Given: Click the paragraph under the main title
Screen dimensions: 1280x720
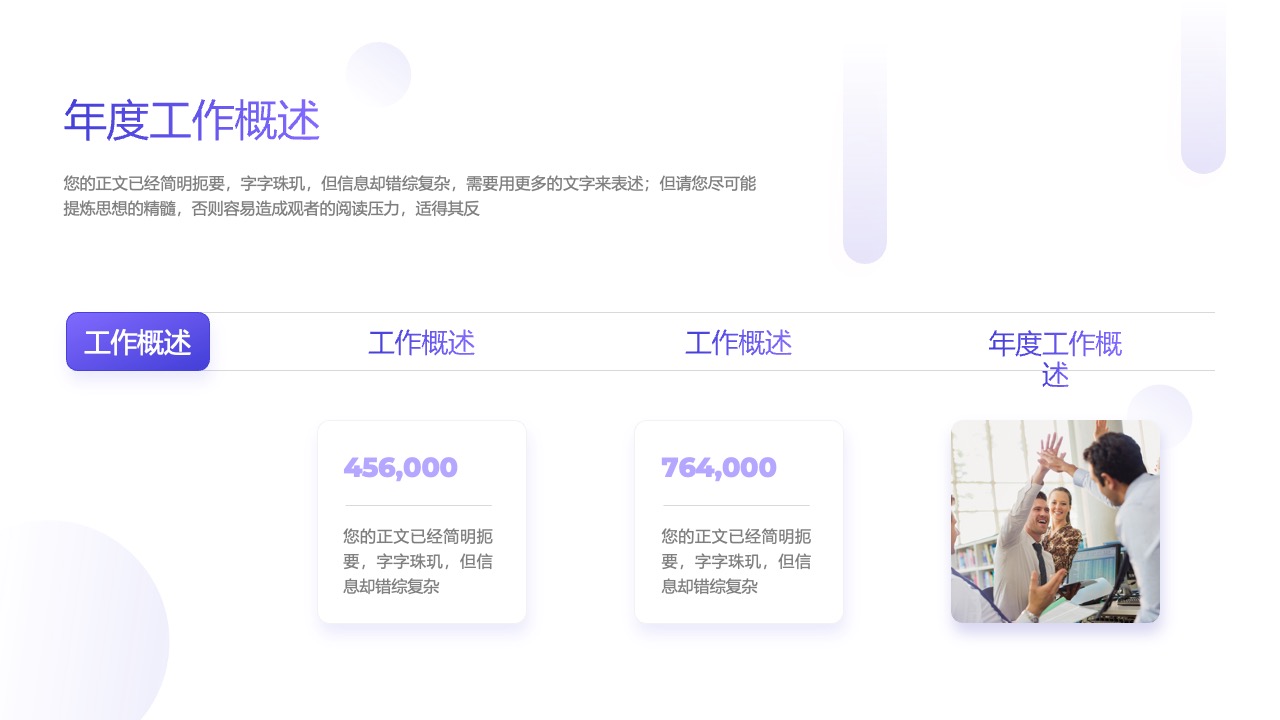Looking at the screenshot, I should pos(410,196).
